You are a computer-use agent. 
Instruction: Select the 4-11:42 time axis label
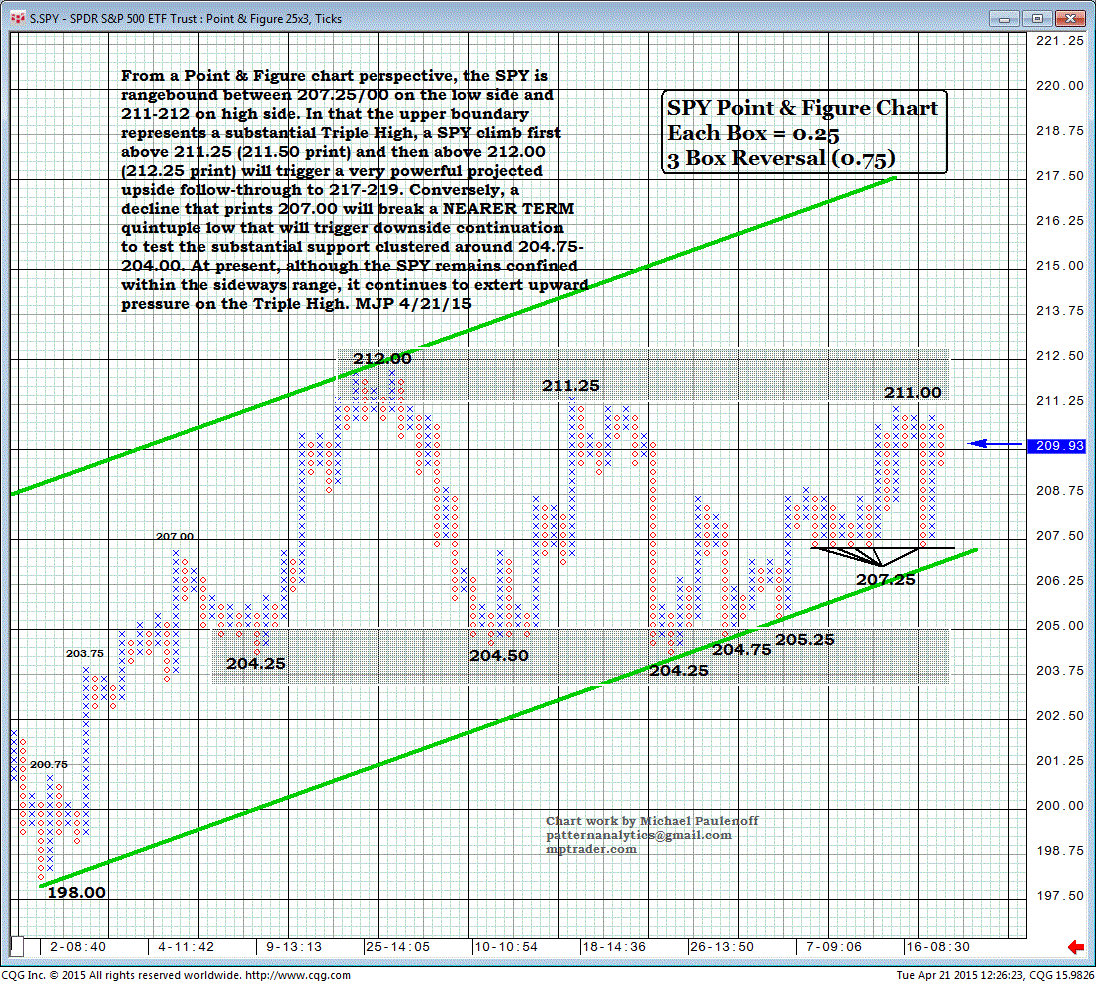click(185, 947)
